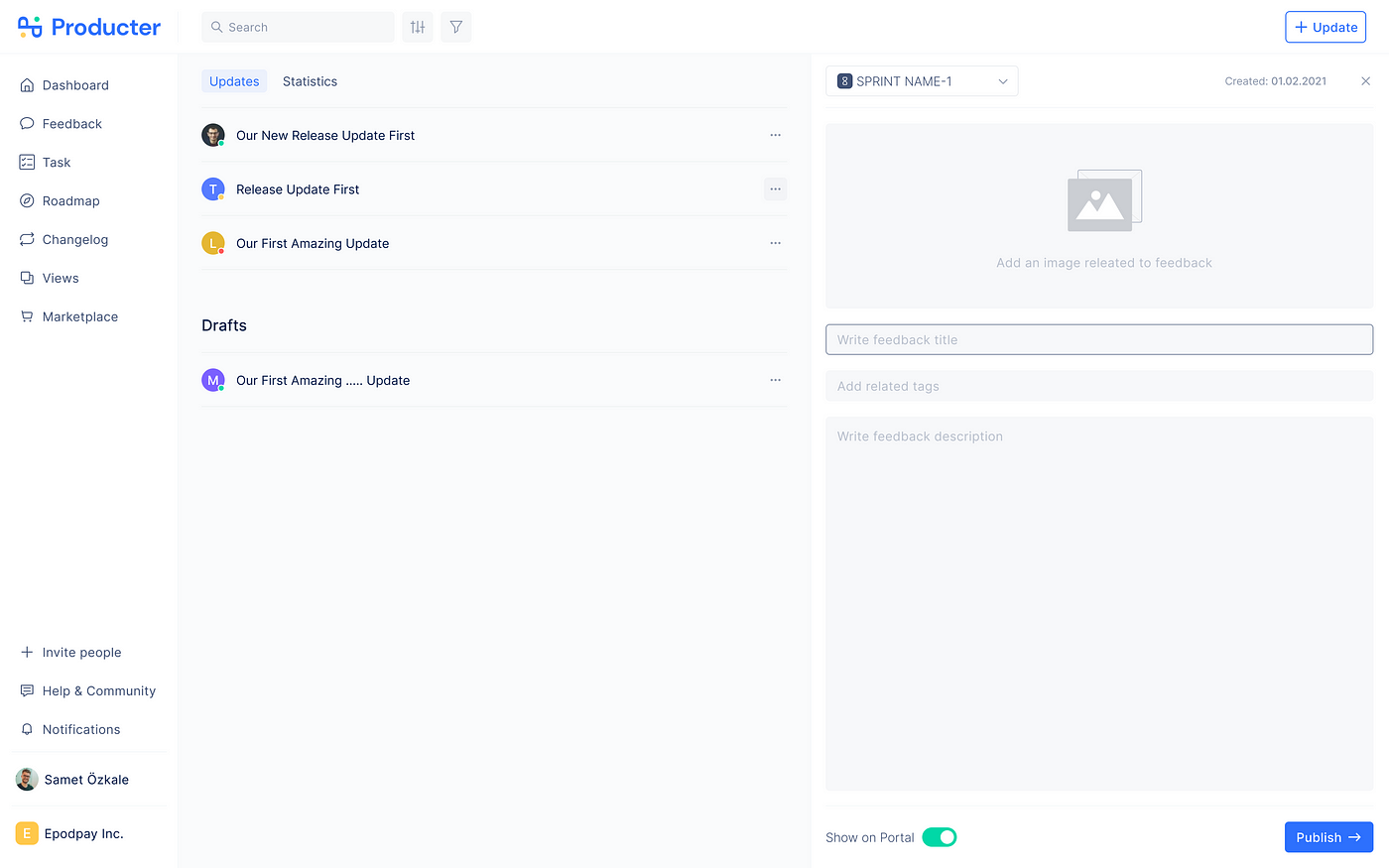This screenshot has height=868, width=1389.
Task: Click the avatar of Our New Release Update First
Action: pyautogui.click(x=213, y=135)
